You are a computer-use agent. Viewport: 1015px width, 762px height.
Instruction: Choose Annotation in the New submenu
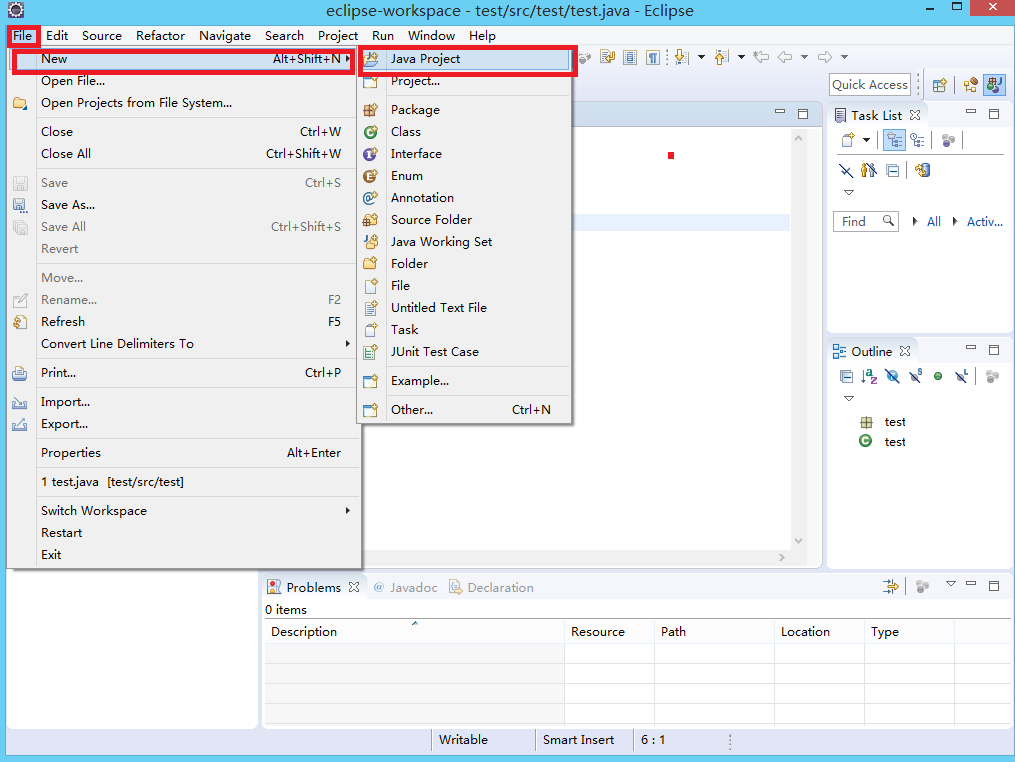(x=465, y=197)
